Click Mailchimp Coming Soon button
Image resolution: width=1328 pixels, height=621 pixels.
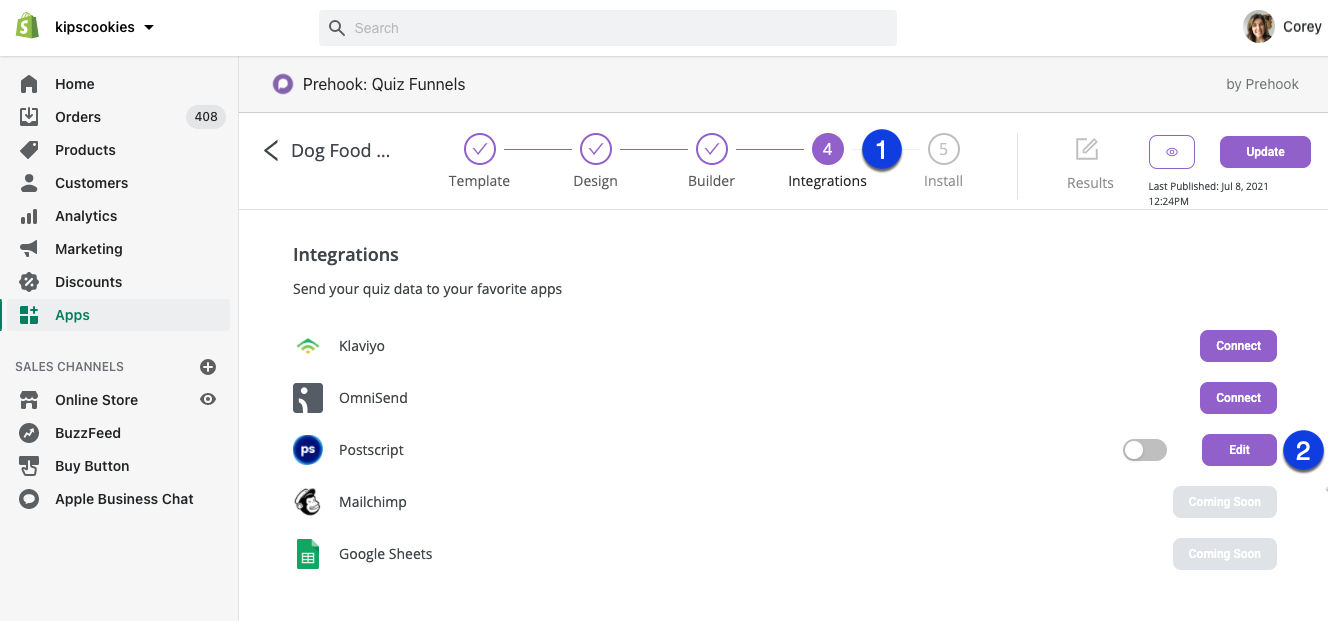[x=1224, y=502]
